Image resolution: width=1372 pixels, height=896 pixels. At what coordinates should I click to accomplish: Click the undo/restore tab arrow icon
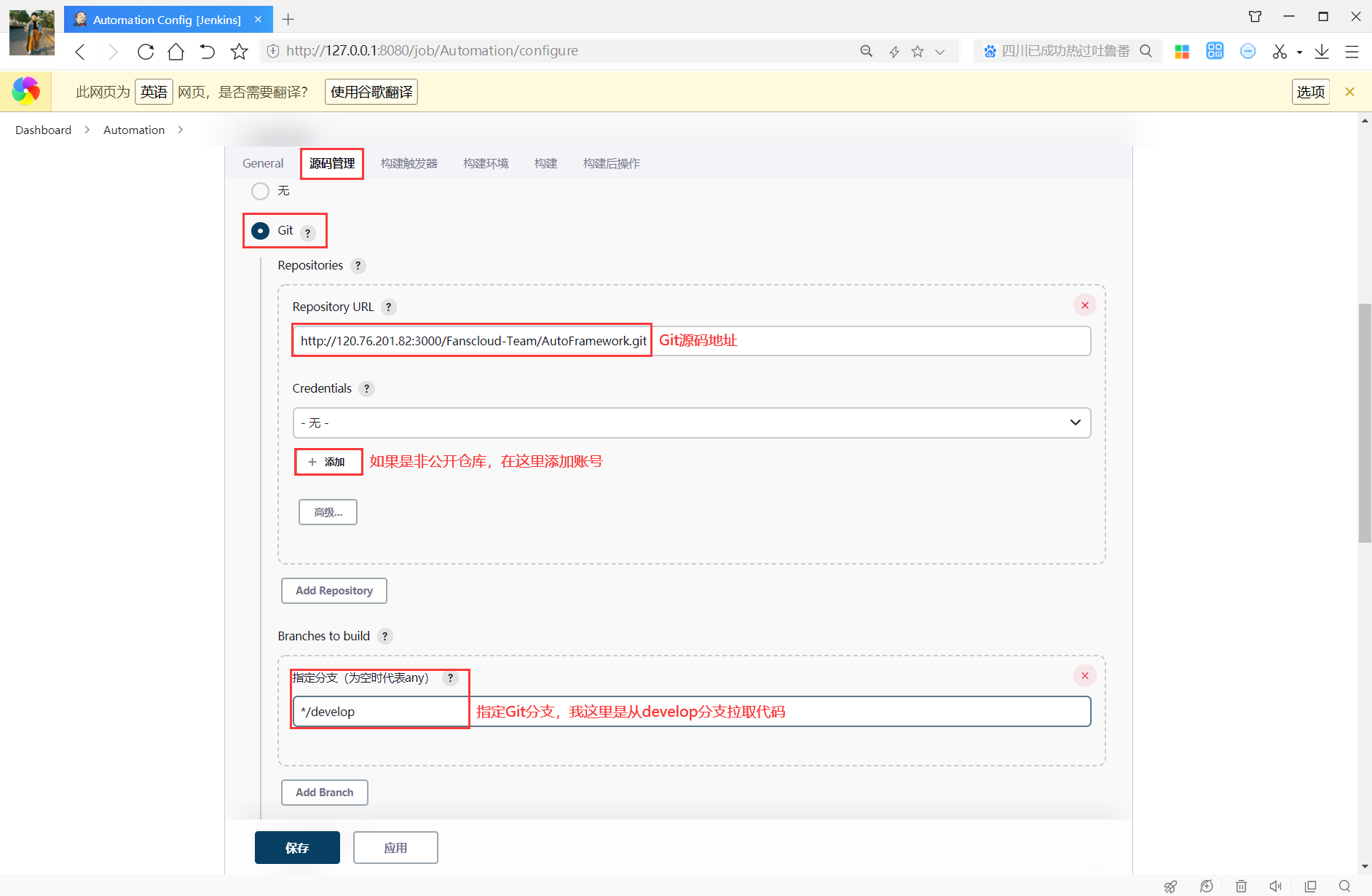208,51
